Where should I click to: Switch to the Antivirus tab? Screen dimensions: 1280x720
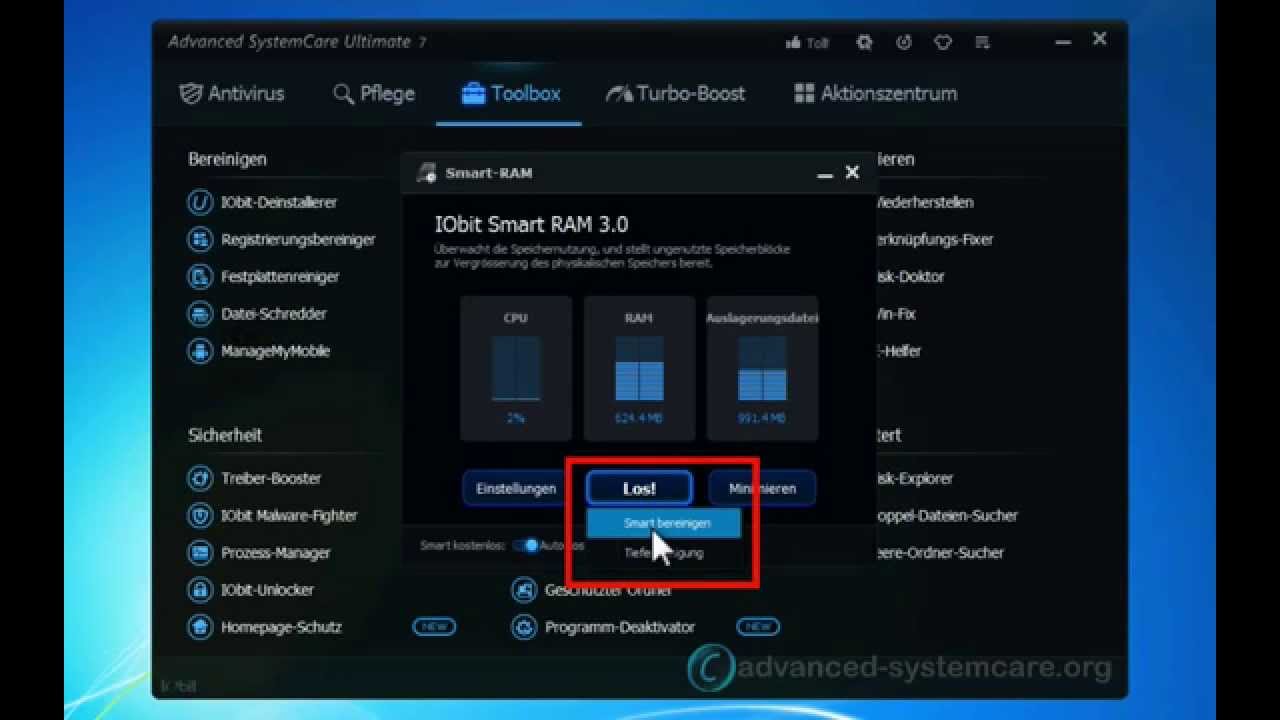(232, 94)
